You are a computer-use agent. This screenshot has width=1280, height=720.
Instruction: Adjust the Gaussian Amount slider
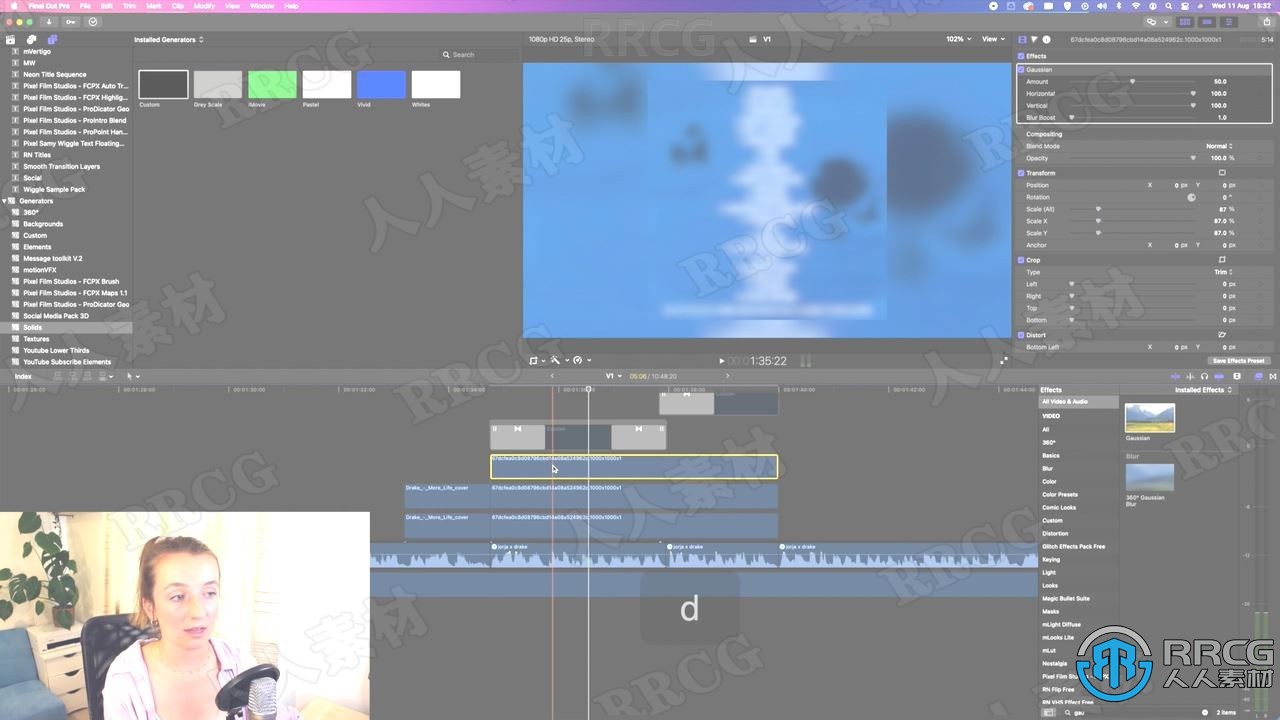[x=1132, y=82]
